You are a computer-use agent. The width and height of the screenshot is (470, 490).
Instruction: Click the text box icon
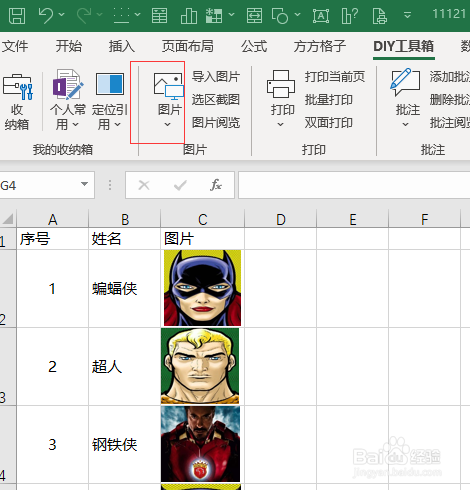321,15
